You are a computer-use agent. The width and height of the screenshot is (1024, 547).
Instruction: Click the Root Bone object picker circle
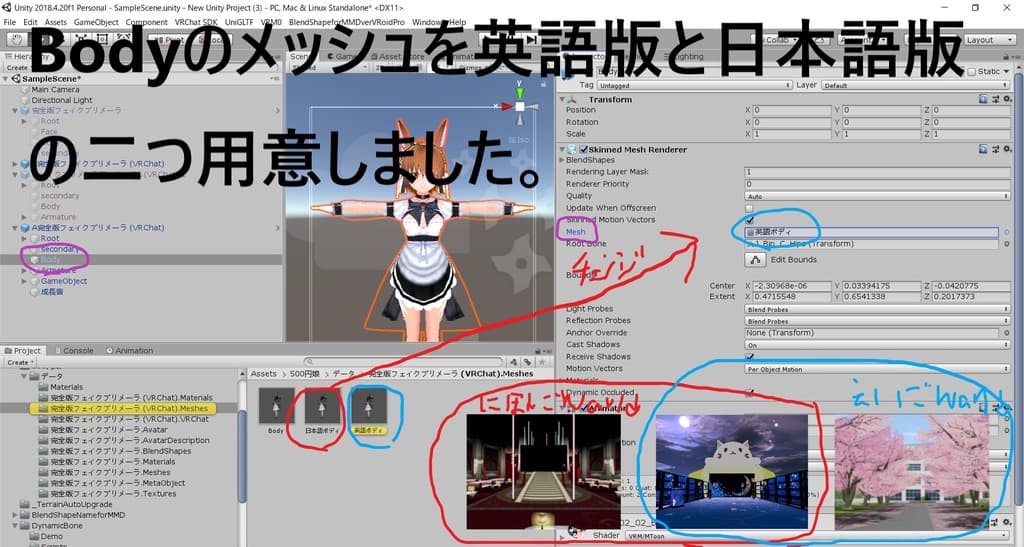coord(1006,244)
